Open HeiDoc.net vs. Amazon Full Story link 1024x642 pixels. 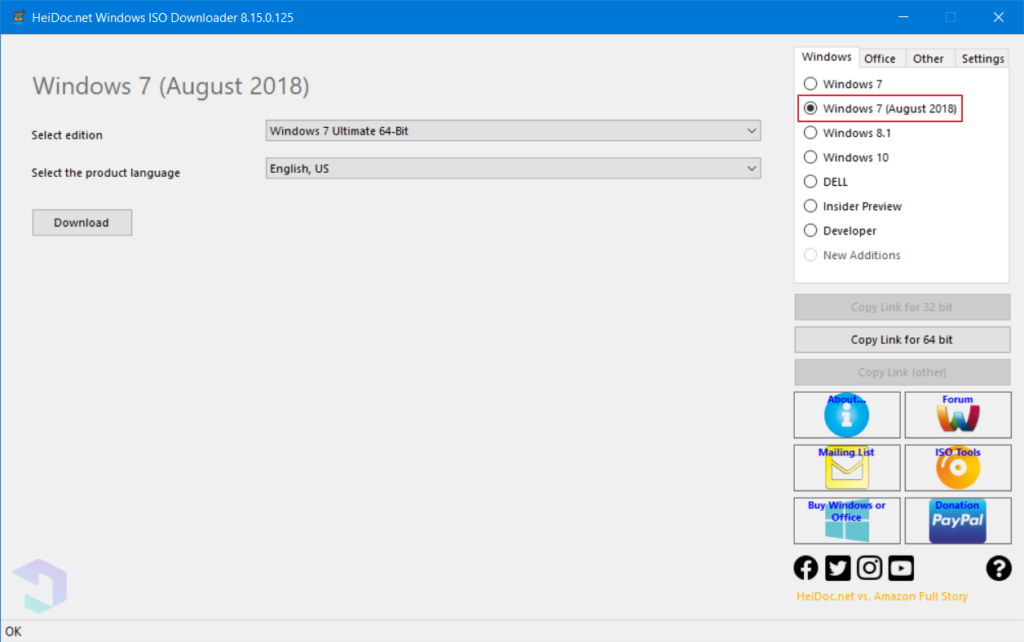(x=882, y=595)
